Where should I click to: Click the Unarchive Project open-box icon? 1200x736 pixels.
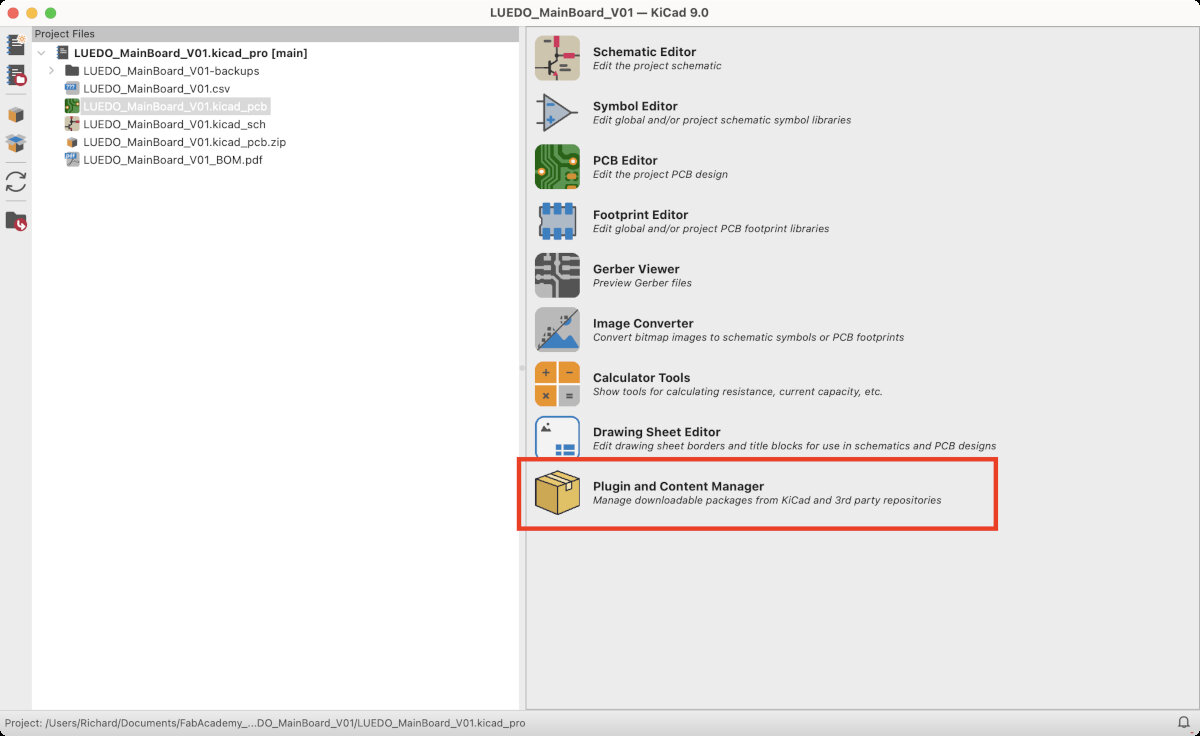point(16,144)
